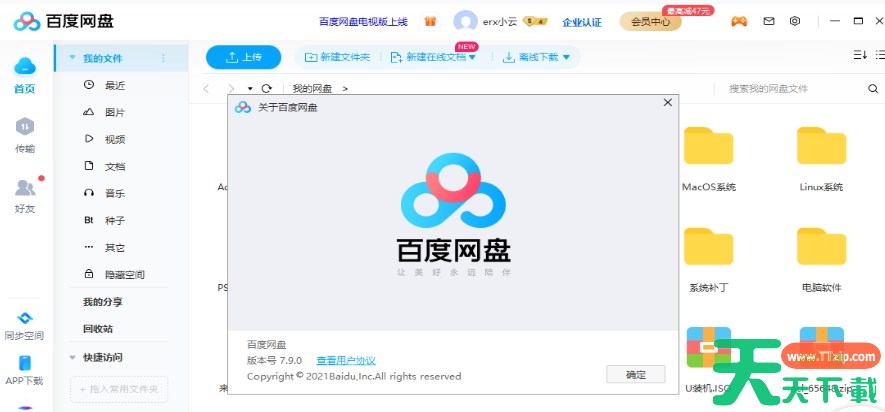
Task: Open the APP下载 phone icon
Action: pos(24,362)
